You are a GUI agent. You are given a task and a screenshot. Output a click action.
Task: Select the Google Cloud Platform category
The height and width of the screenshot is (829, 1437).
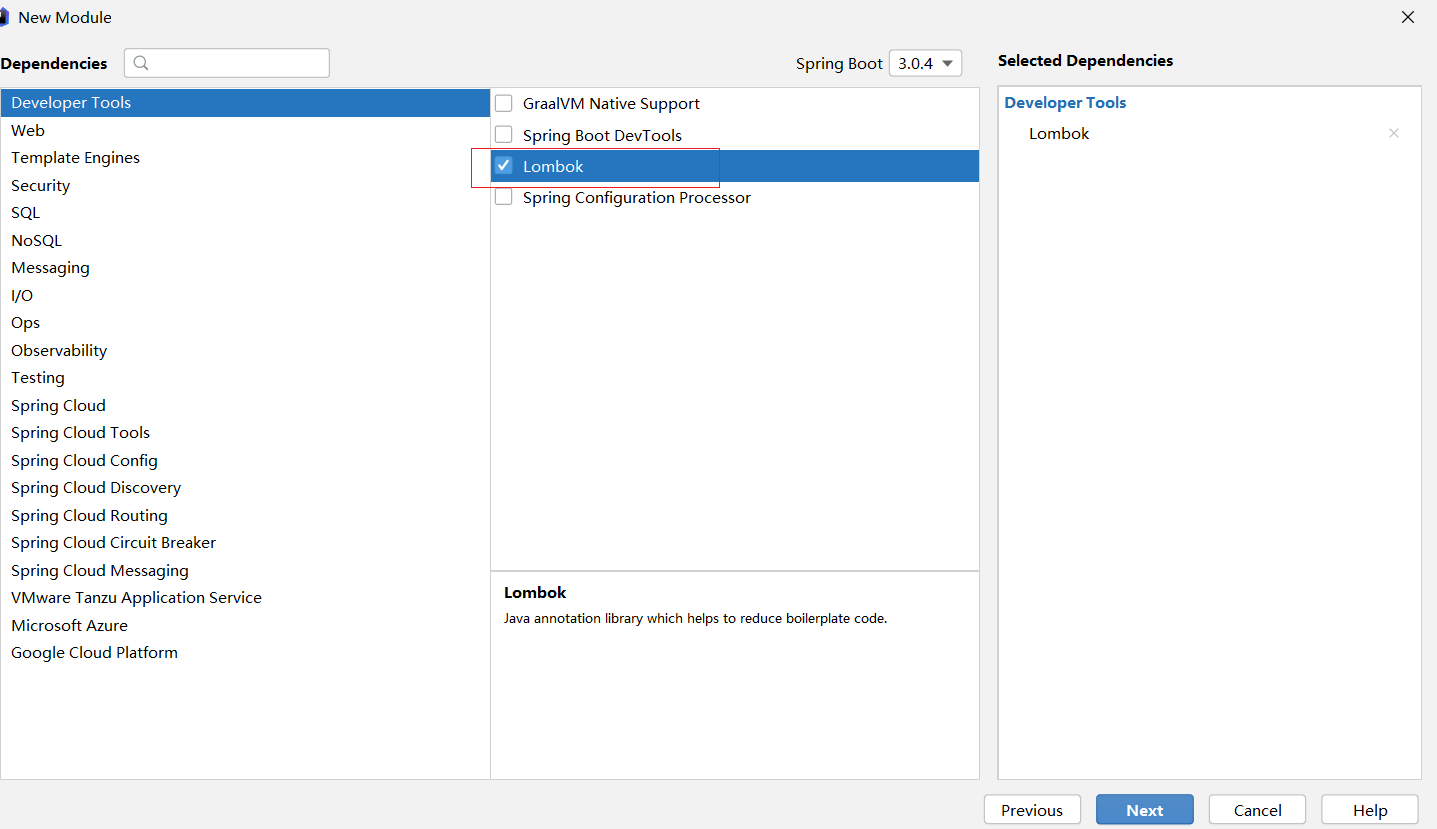pos(245,653)
